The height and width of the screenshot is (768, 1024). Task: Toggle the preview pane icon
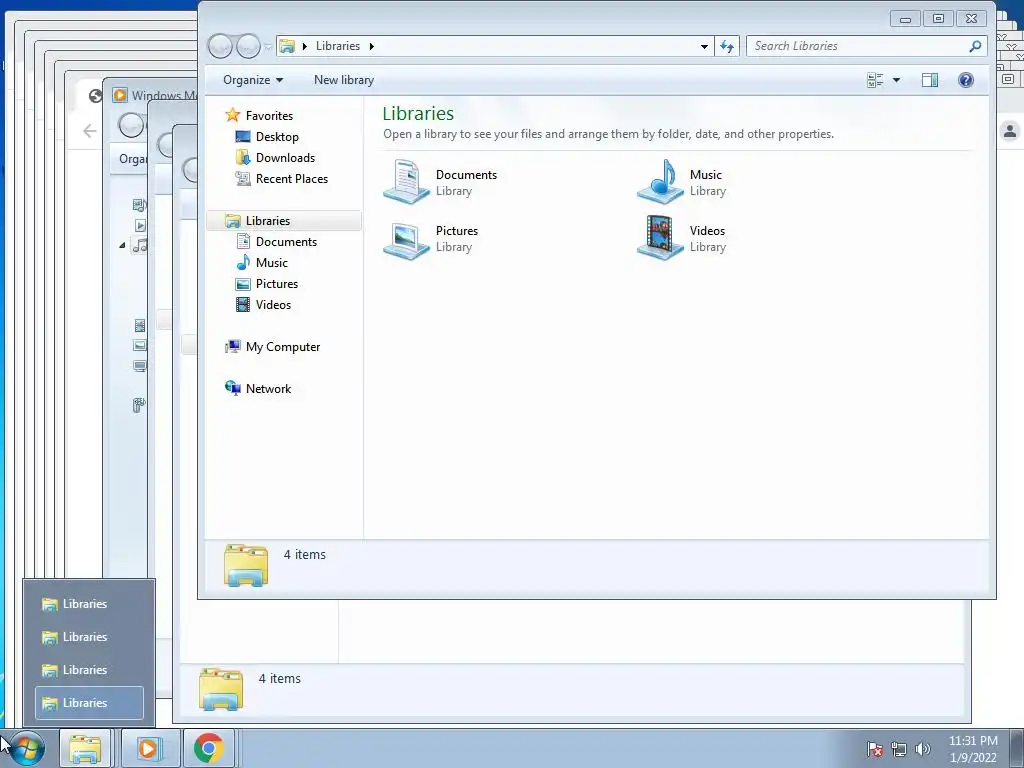point(930,80)
